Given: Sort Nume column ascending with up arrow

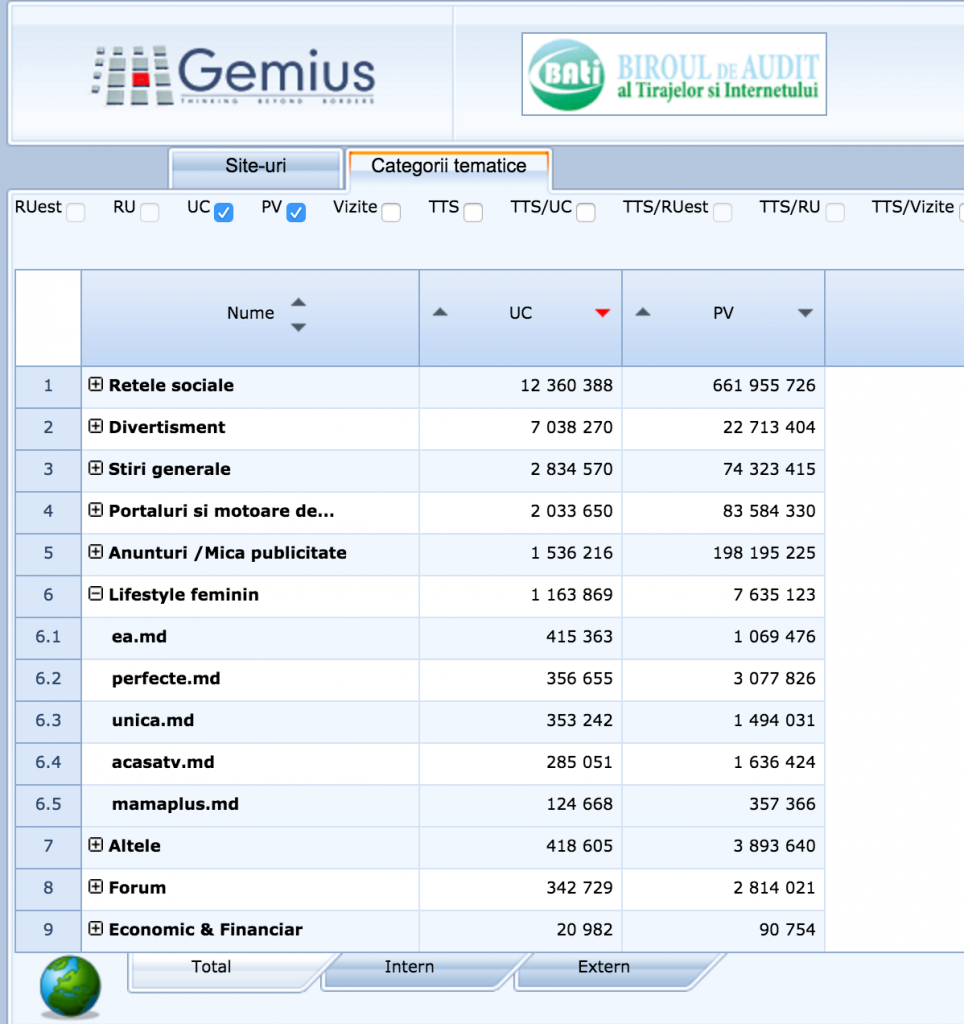Looking at the screenshot, I should [x=298, y=302].
